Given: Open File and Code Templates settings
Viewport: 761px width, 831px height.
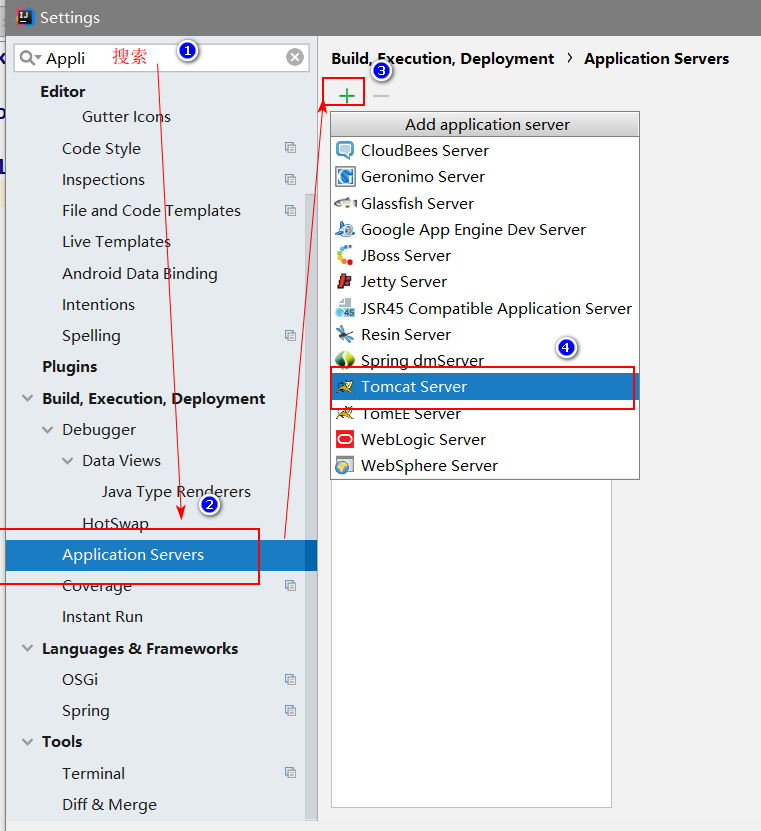Looking at the screenshot, I should (151, 211).
